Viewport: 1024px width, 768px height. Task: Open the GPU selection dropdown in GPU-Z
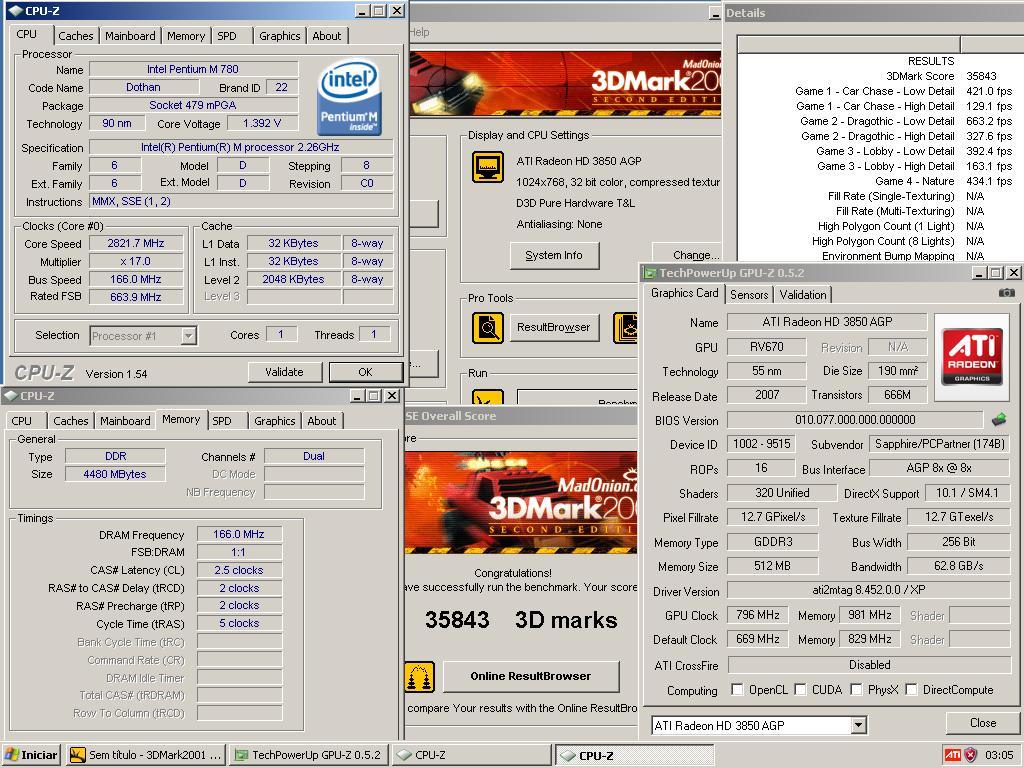pos(858,725)
